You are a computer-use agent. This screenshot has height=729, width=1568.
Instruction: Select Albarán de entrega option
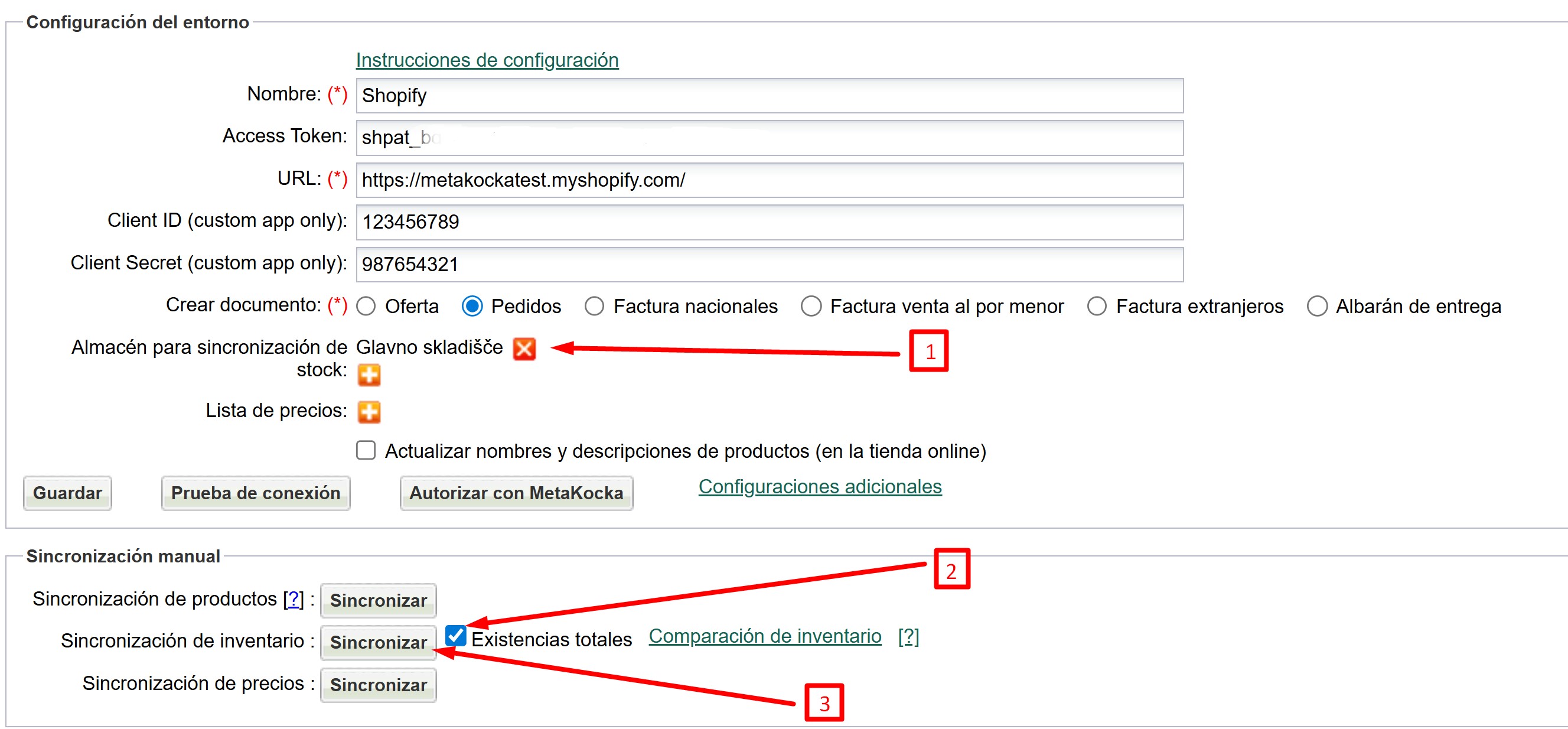1316,306
